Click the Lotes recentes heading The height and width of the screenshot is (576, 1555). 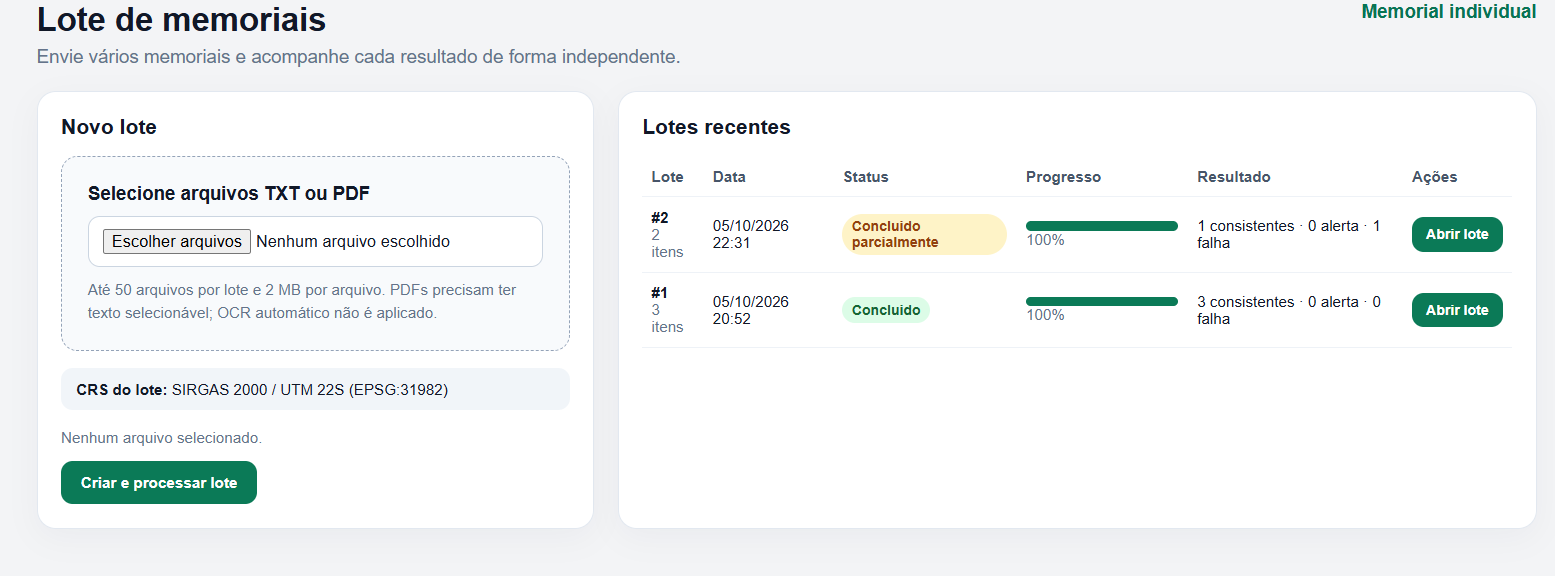(716, 127)
